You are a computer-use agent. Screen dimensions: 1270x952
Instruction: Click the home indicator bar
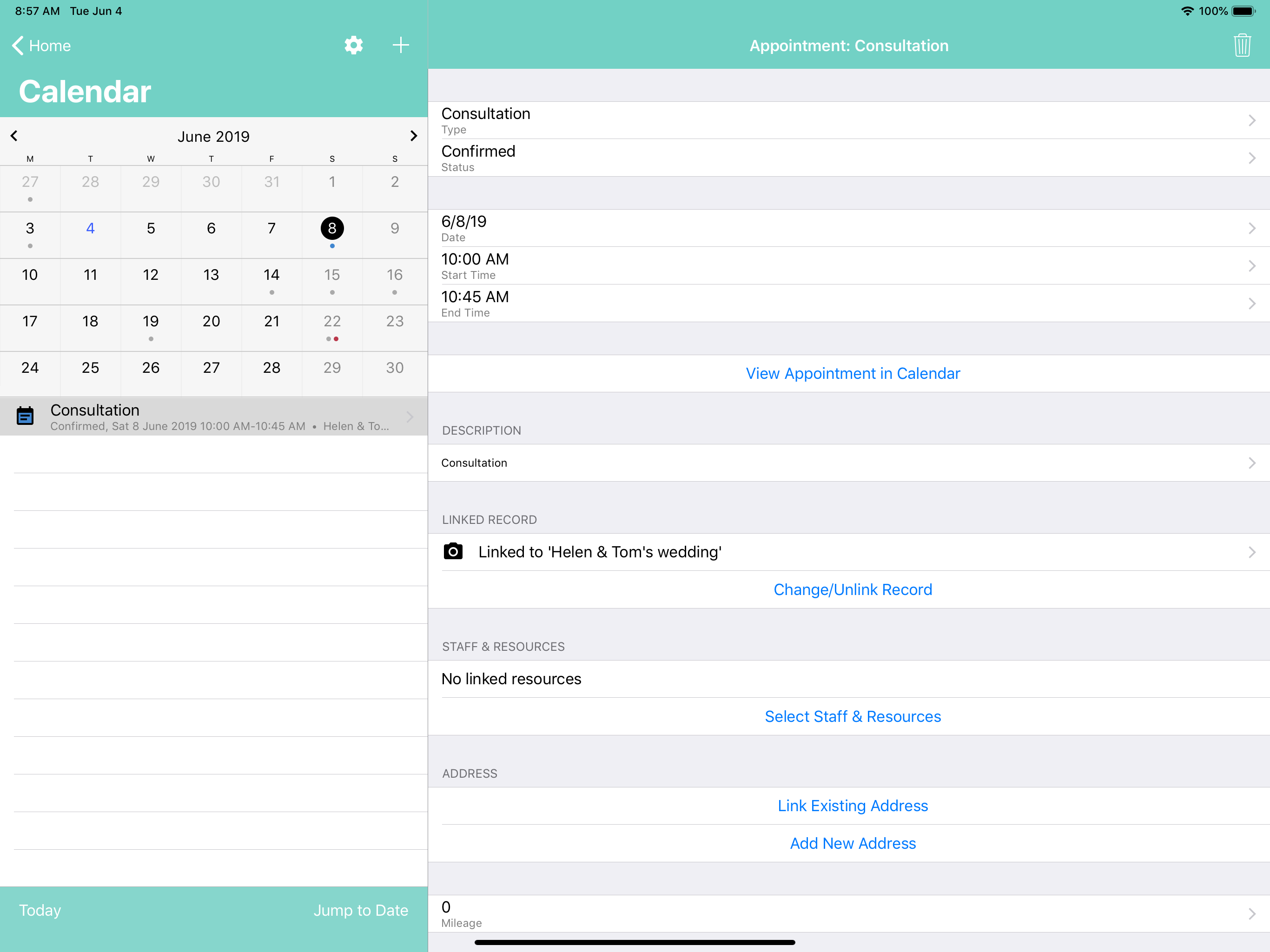(x=635, y=942)
